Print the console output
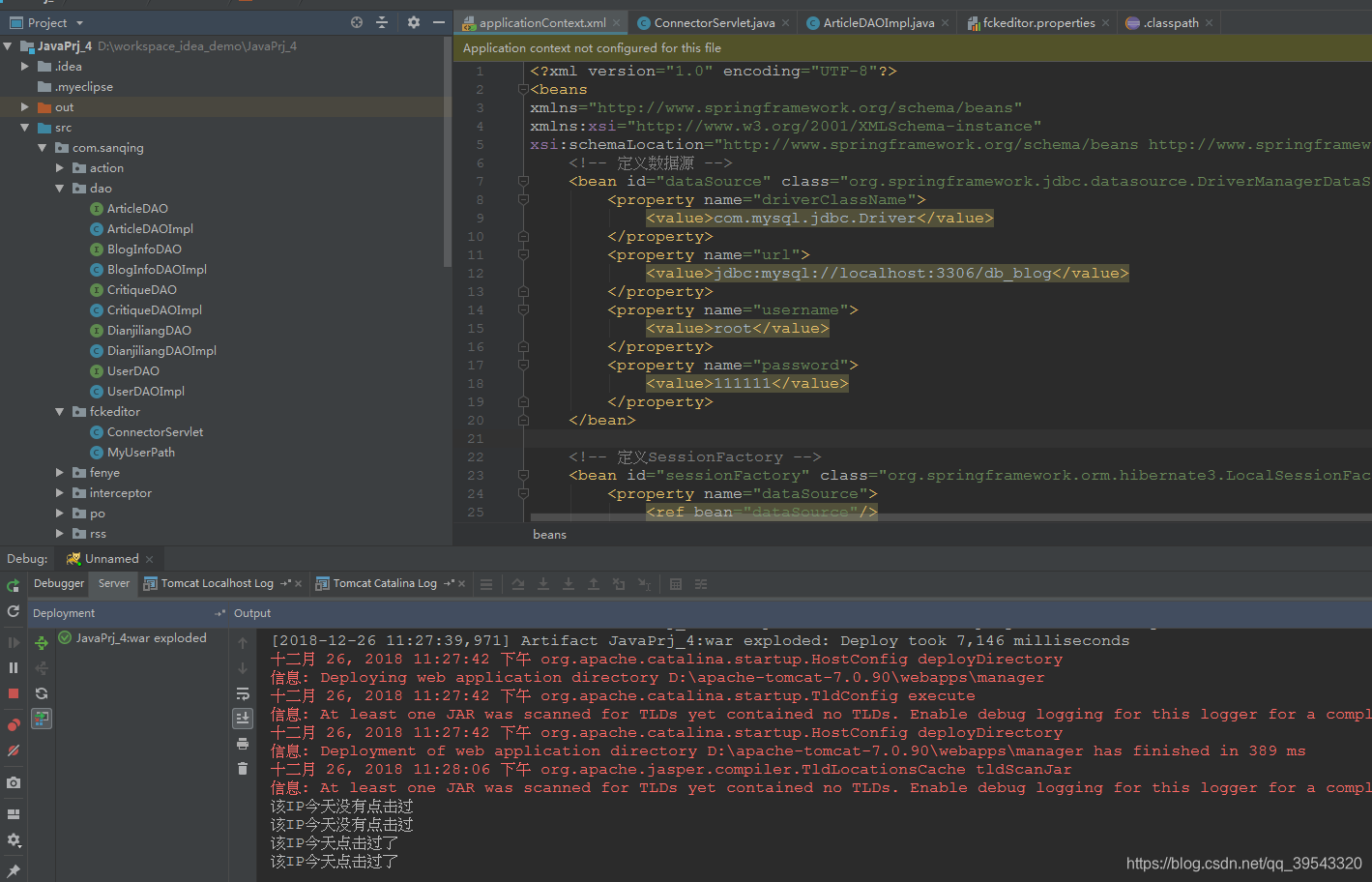The width and height of the screenshot is (1372, 882). 243,744
